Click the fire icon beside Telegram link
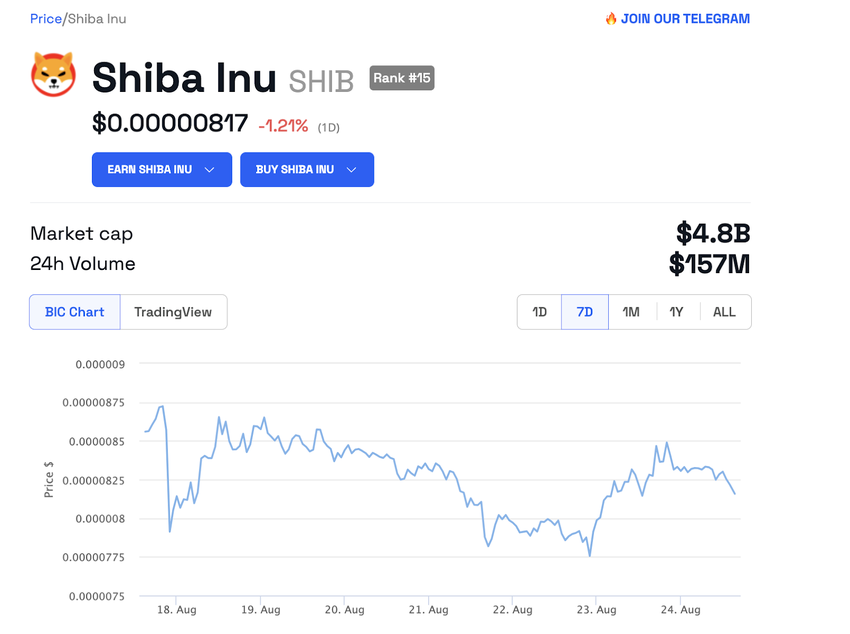This screenshot has width=850, height=634. [x=611, y=19]
